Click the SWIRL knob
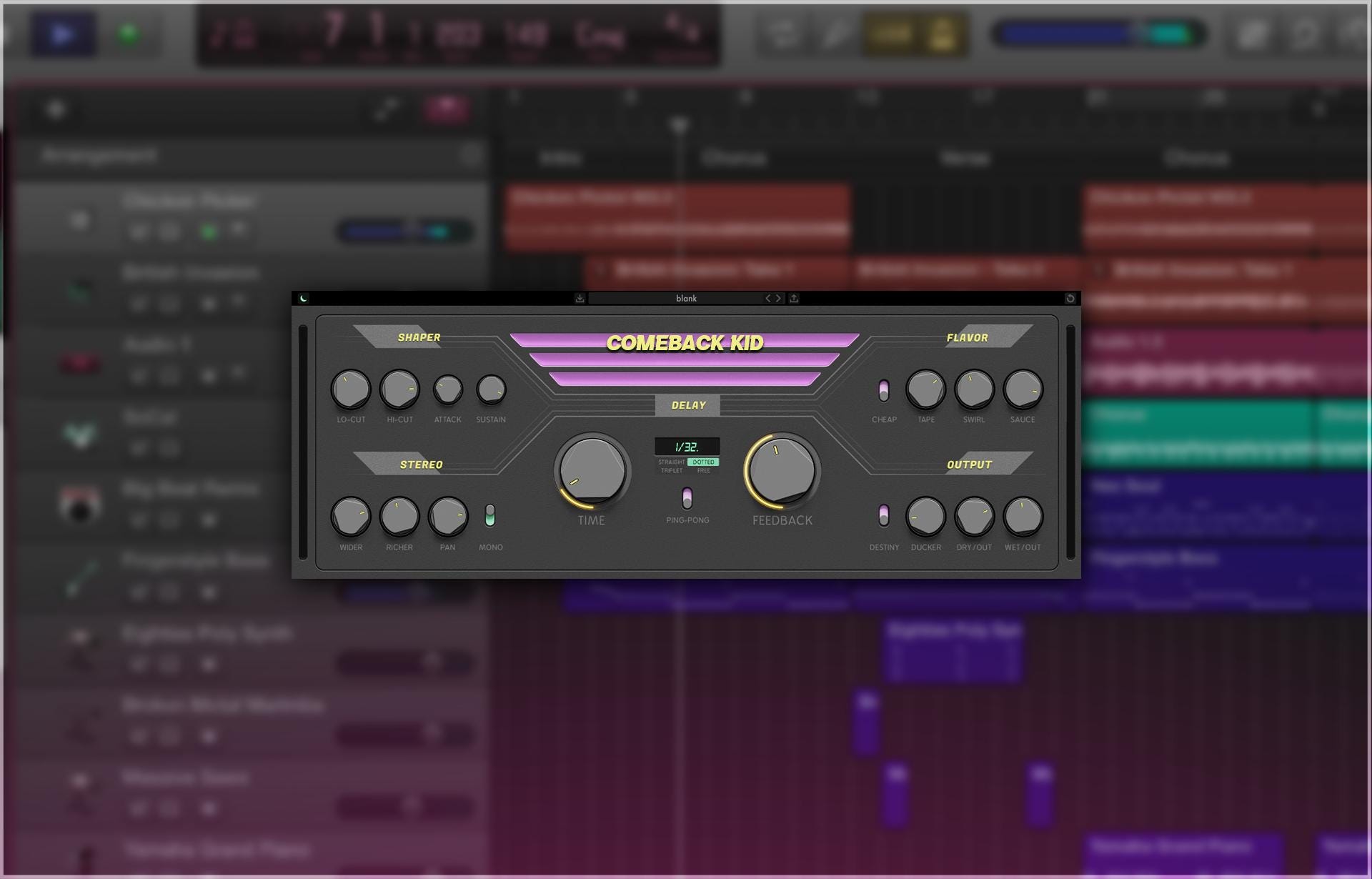The image size is (1372, 879). (974, 389)
